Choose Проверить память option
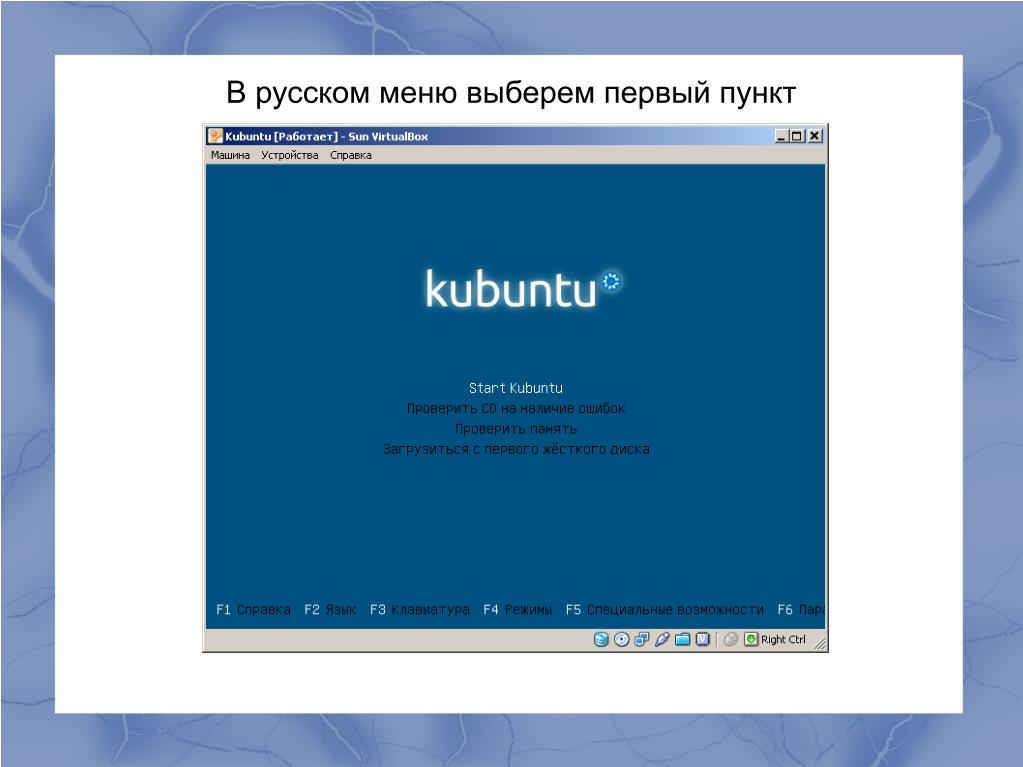 [x=515, y=429]
